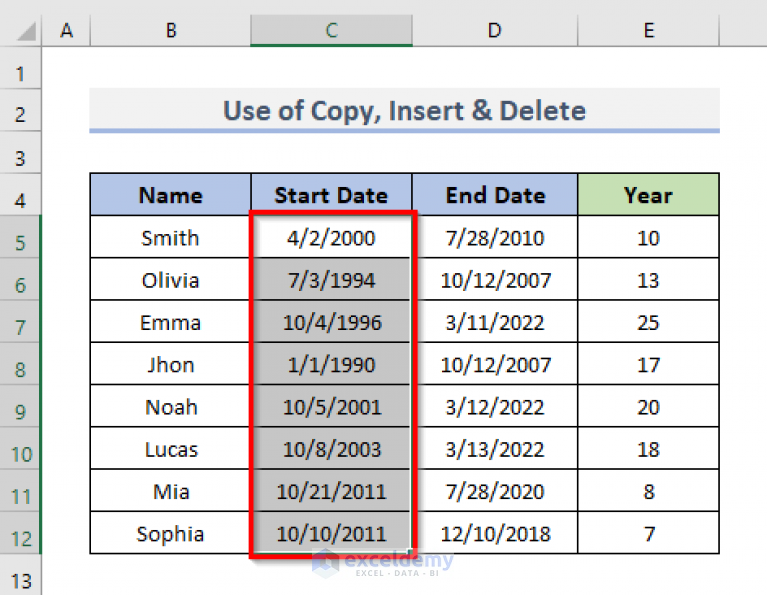Select row 2 header
767x595 pixels.
pos(20,111)
